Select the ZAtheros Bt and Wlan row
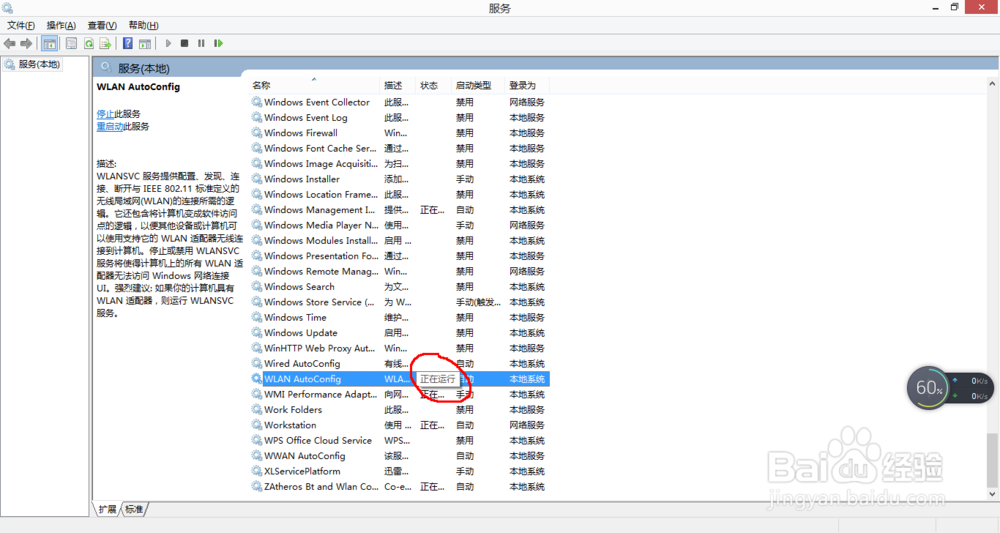1000x533 pixels. [x=399, y=486]
